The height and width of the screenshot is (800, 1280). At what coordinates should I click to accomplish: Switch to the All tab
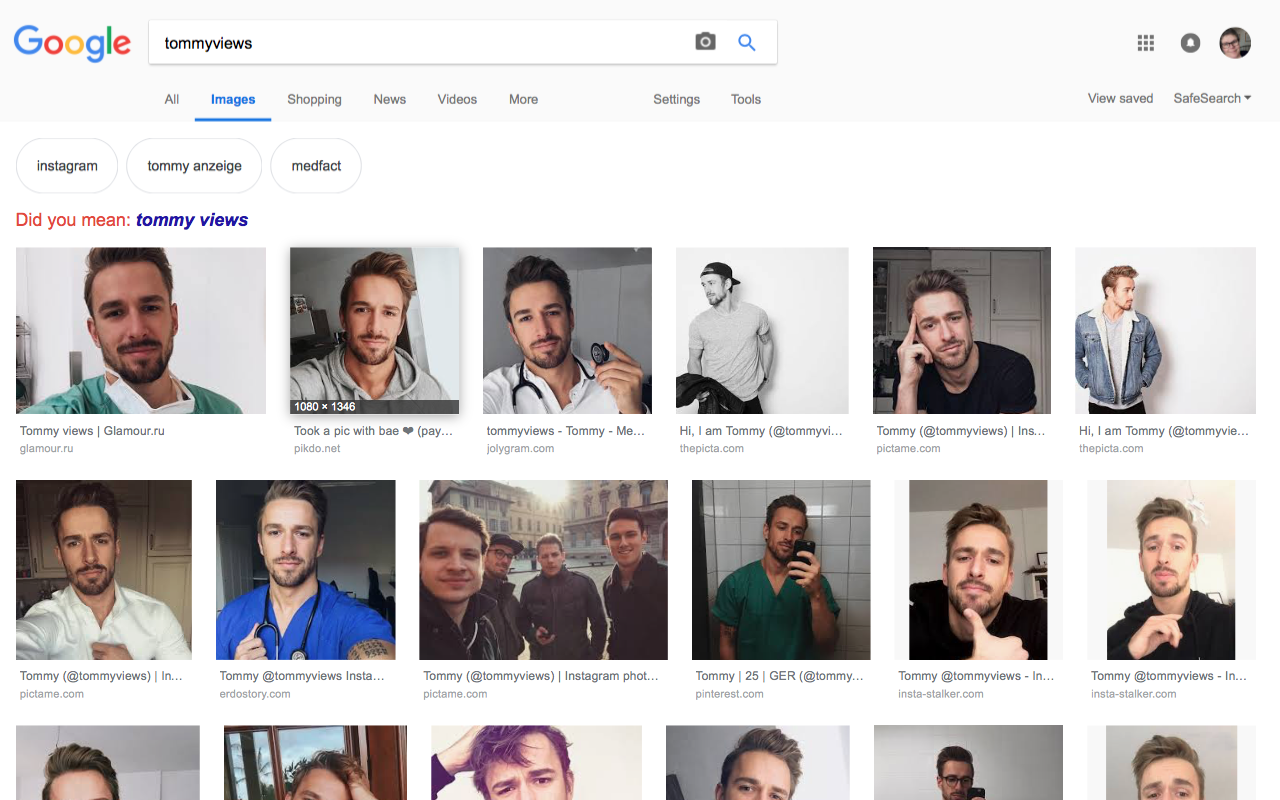172,99
